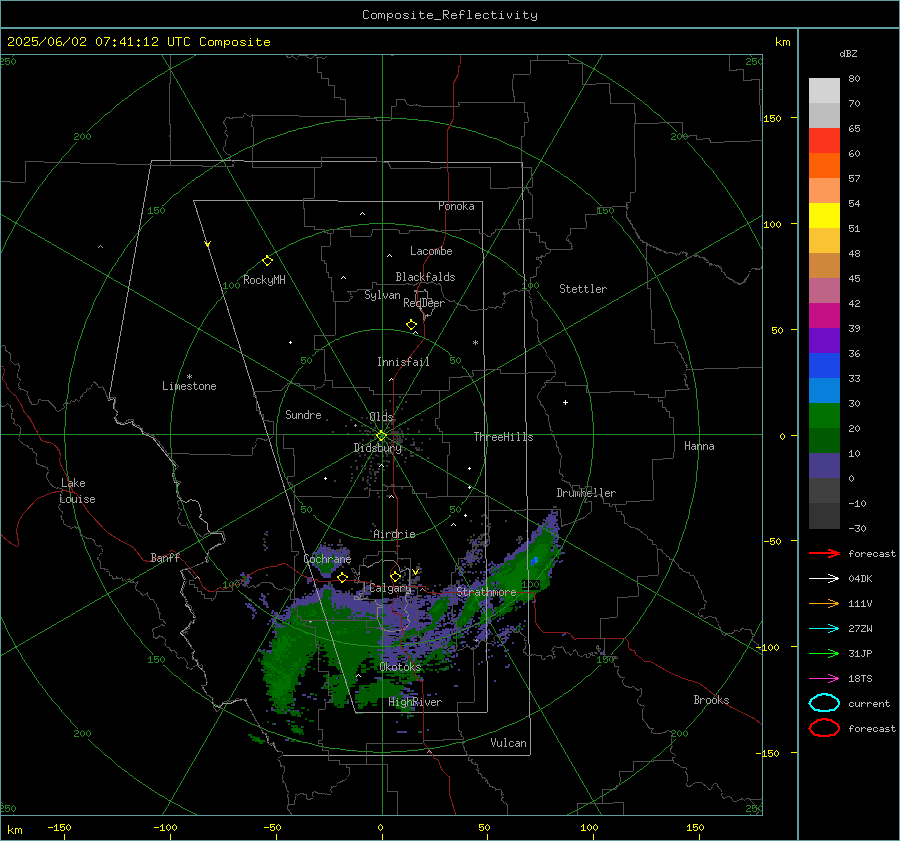Click the yellow diamond radar site marker at Olds
Viewport: 900px width, 841px height.
[381, 436]
